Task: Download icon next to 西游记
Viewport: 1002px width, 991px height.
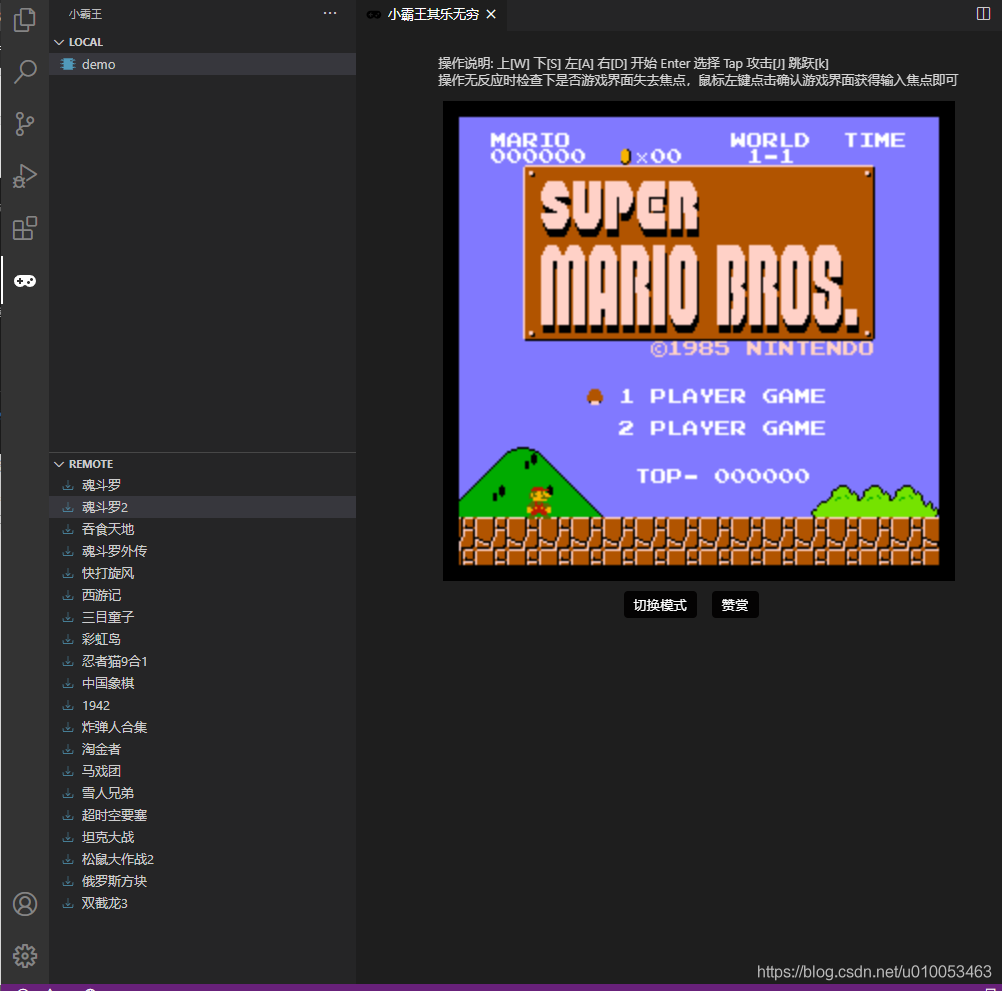Action: pyautogui.click(x=68, y=595)
